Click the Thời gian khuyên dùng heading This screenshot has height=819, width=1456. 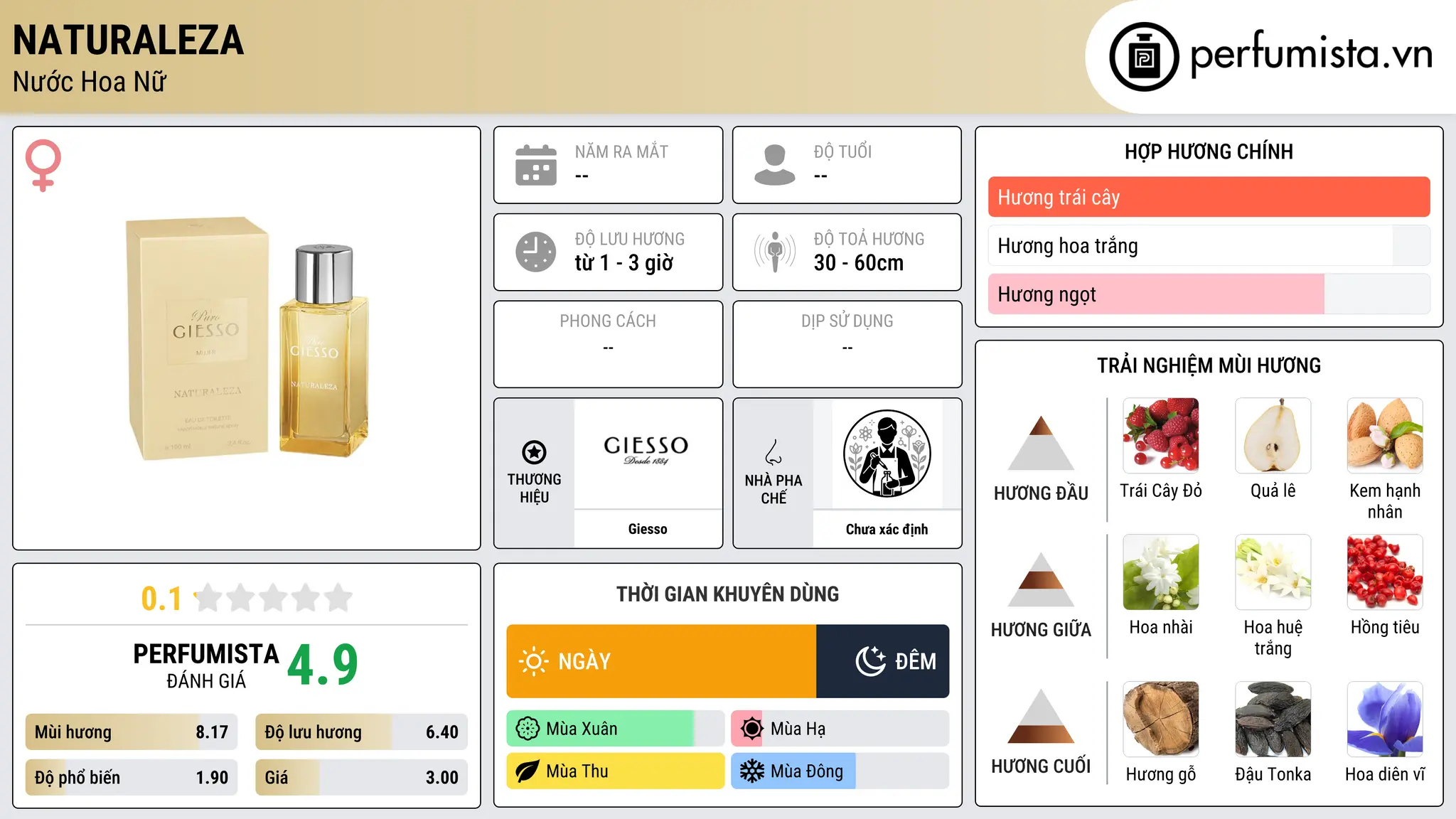click(x=727, y=594)
